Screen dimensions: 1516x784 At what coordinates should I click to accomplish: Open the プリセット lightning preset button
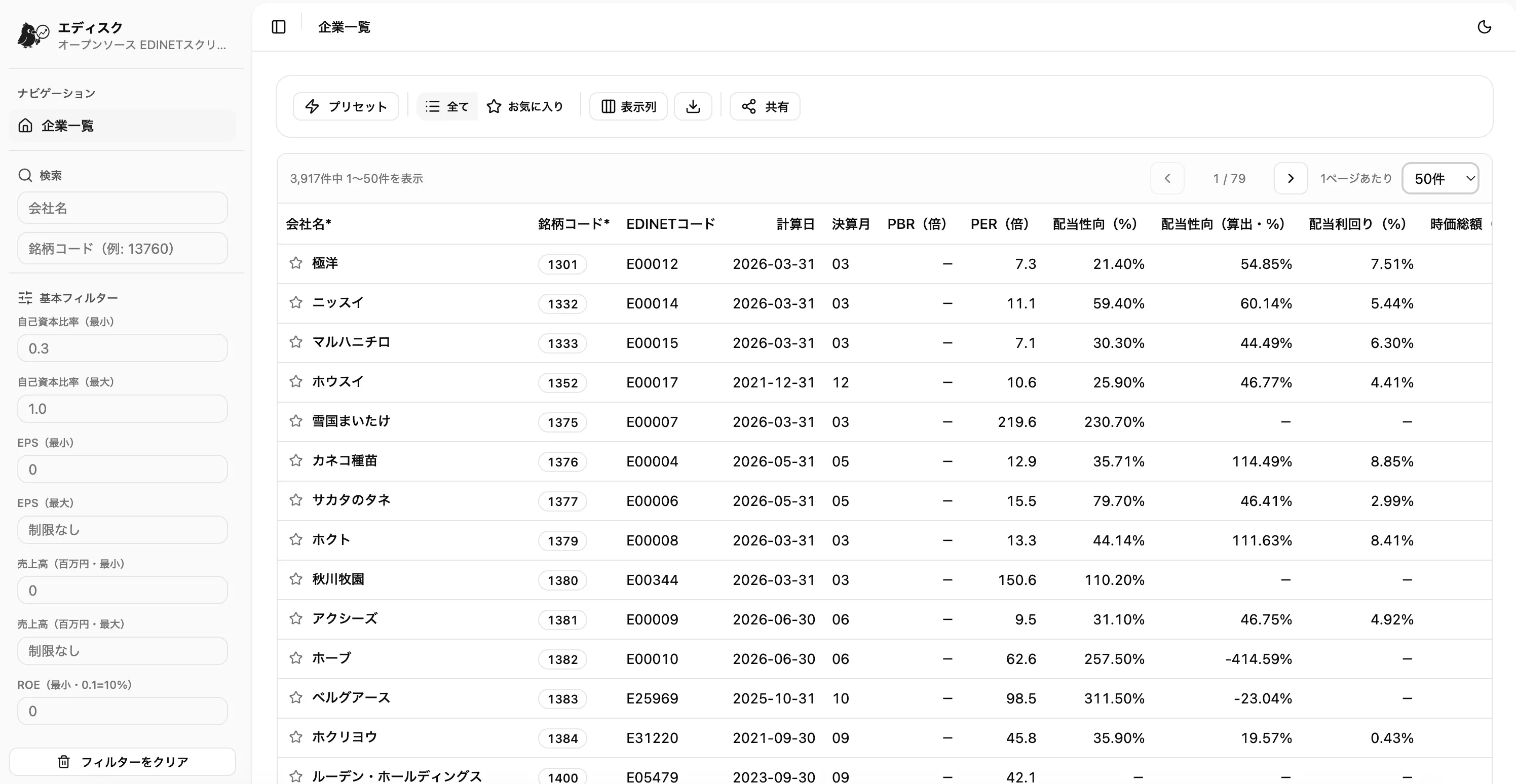pyautogui.click(x=346, y=106)
